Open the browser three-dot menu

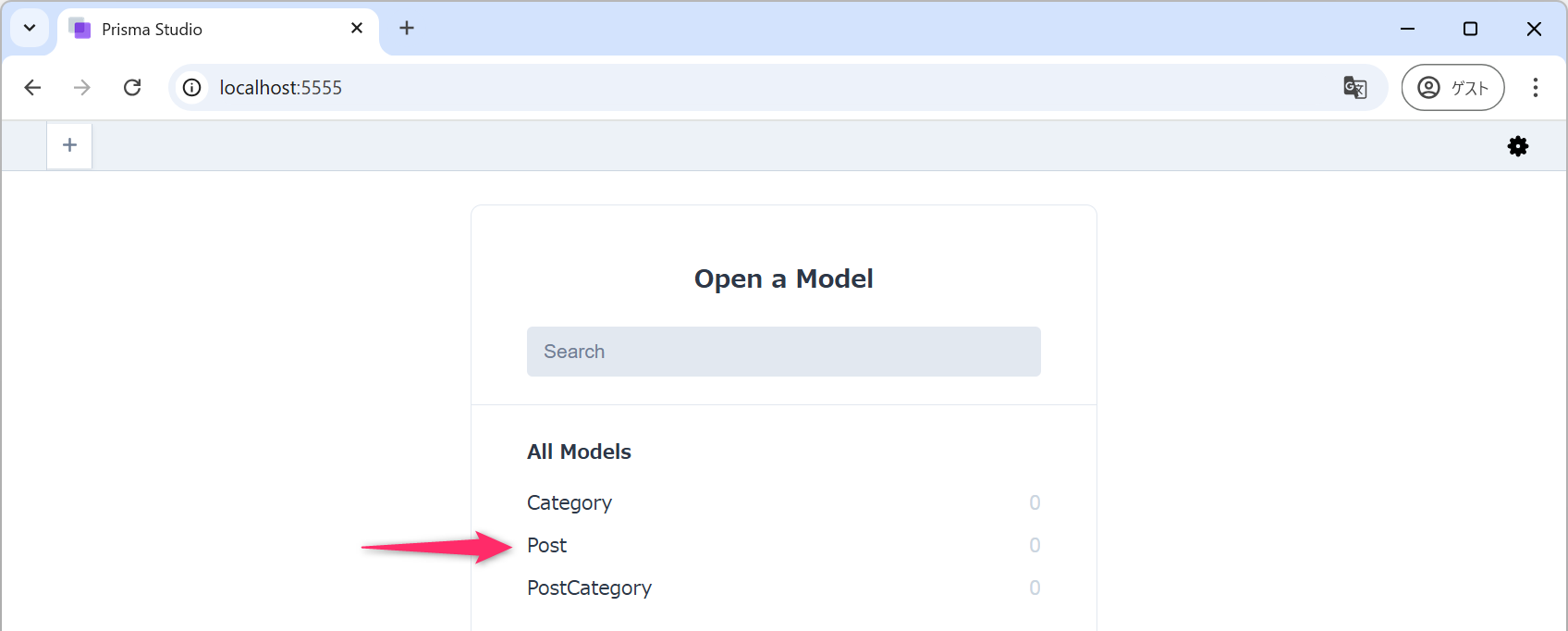(1535, 87)
